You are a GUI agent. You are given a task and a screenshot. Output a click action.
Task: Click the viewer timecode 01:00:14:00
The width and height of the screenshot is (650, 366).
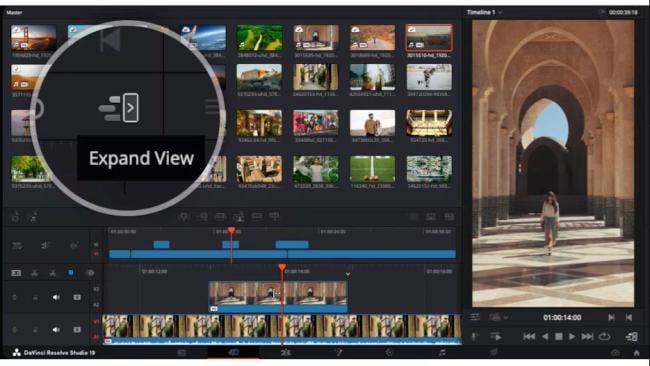562,318
